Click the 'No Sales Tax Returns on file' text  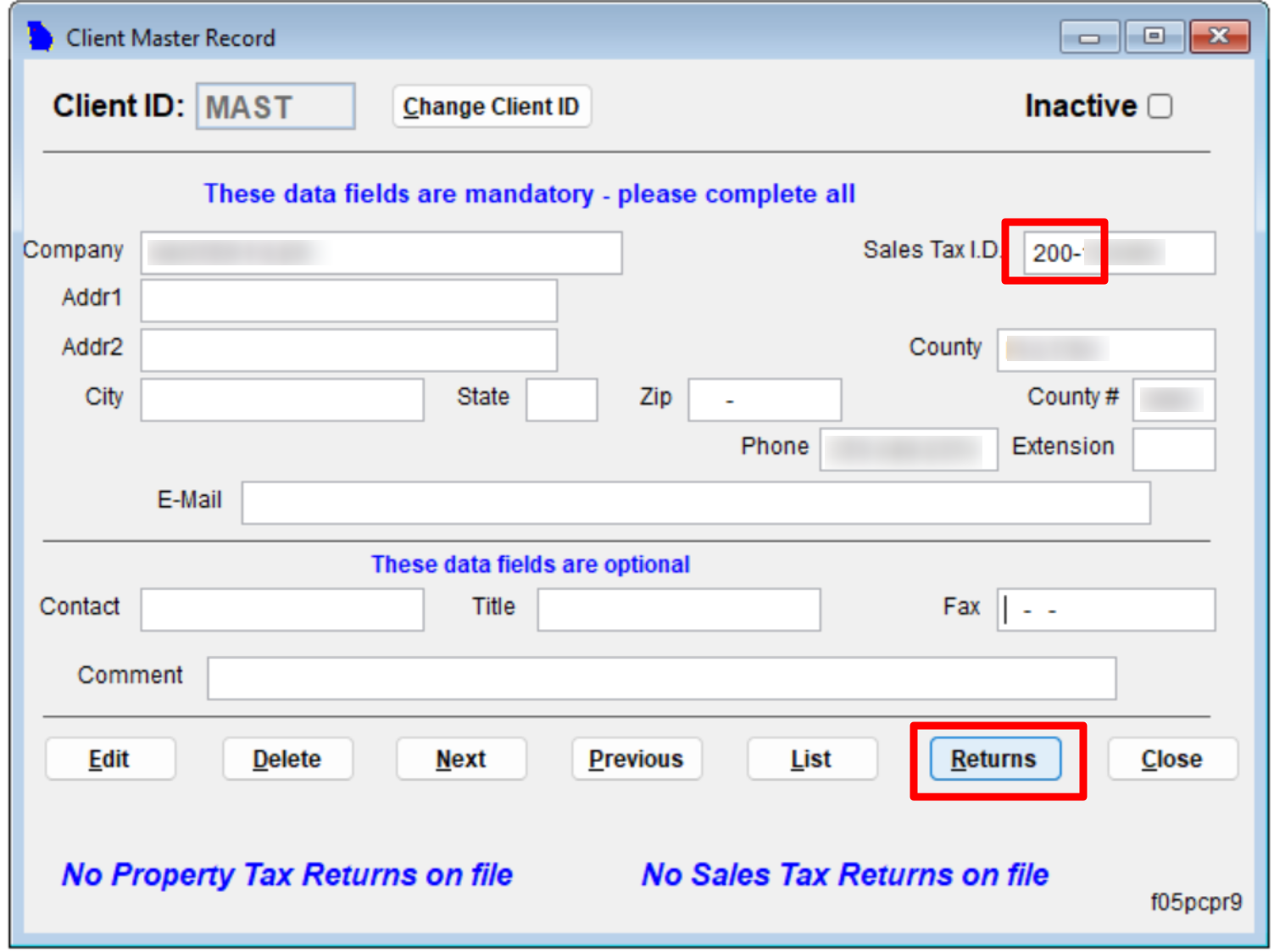point(845,874)
